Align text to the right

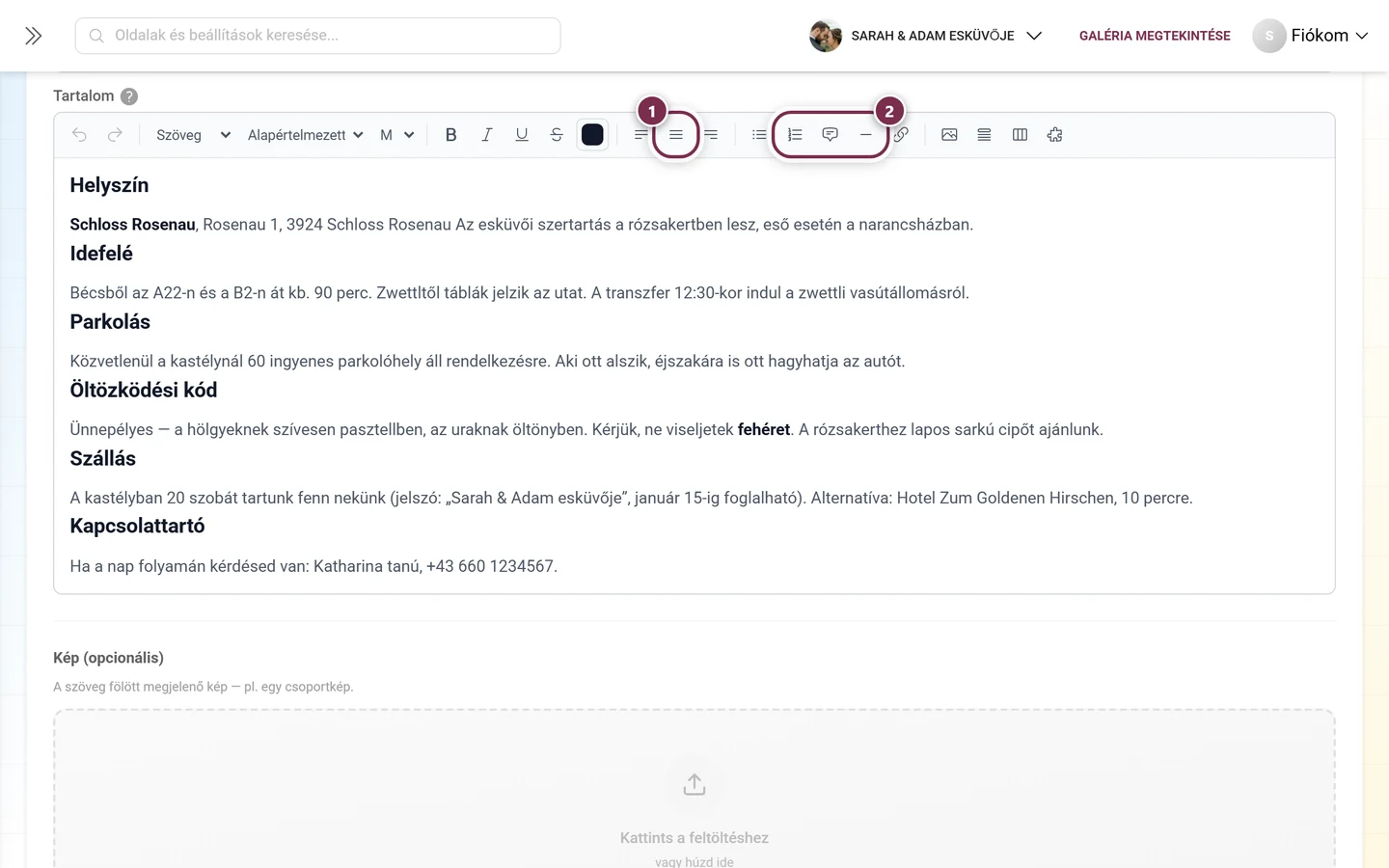(x=711, y=135)
